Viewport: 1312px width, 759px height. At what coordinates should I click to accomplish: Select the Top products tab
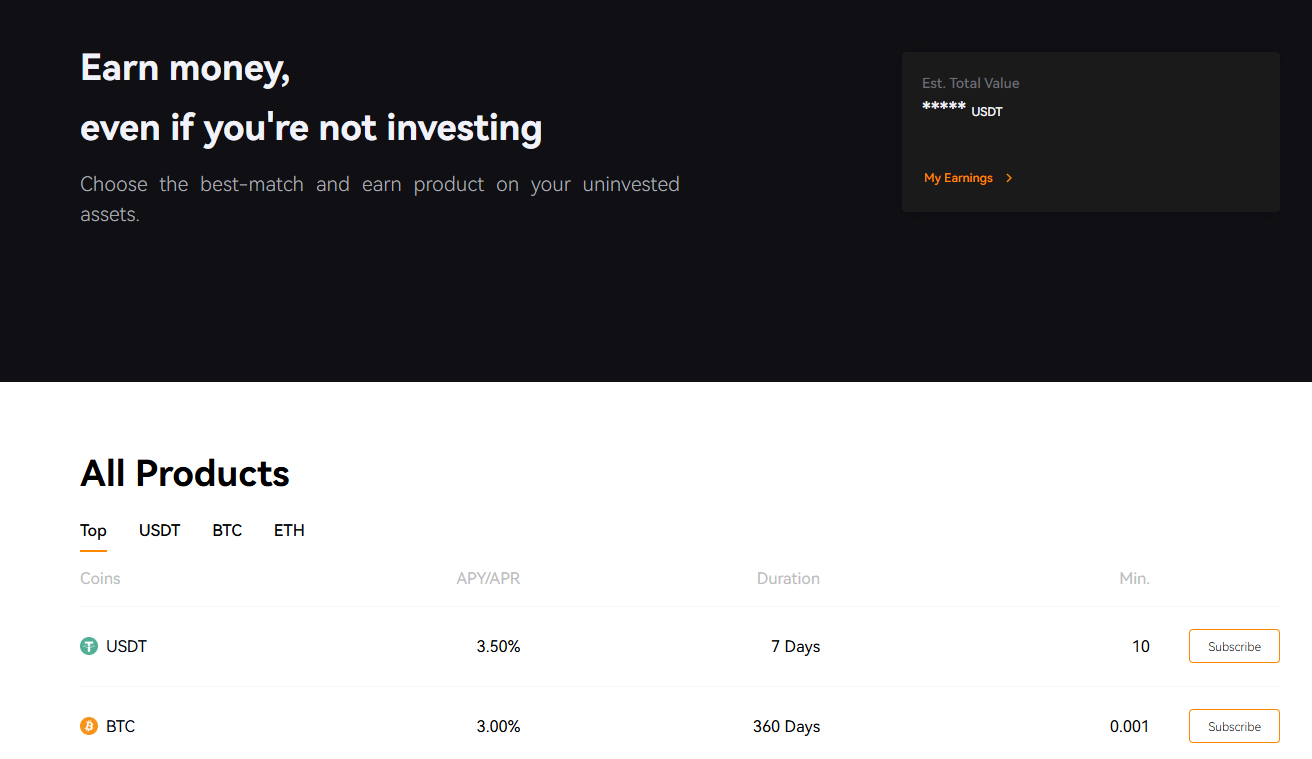(93, 531)
